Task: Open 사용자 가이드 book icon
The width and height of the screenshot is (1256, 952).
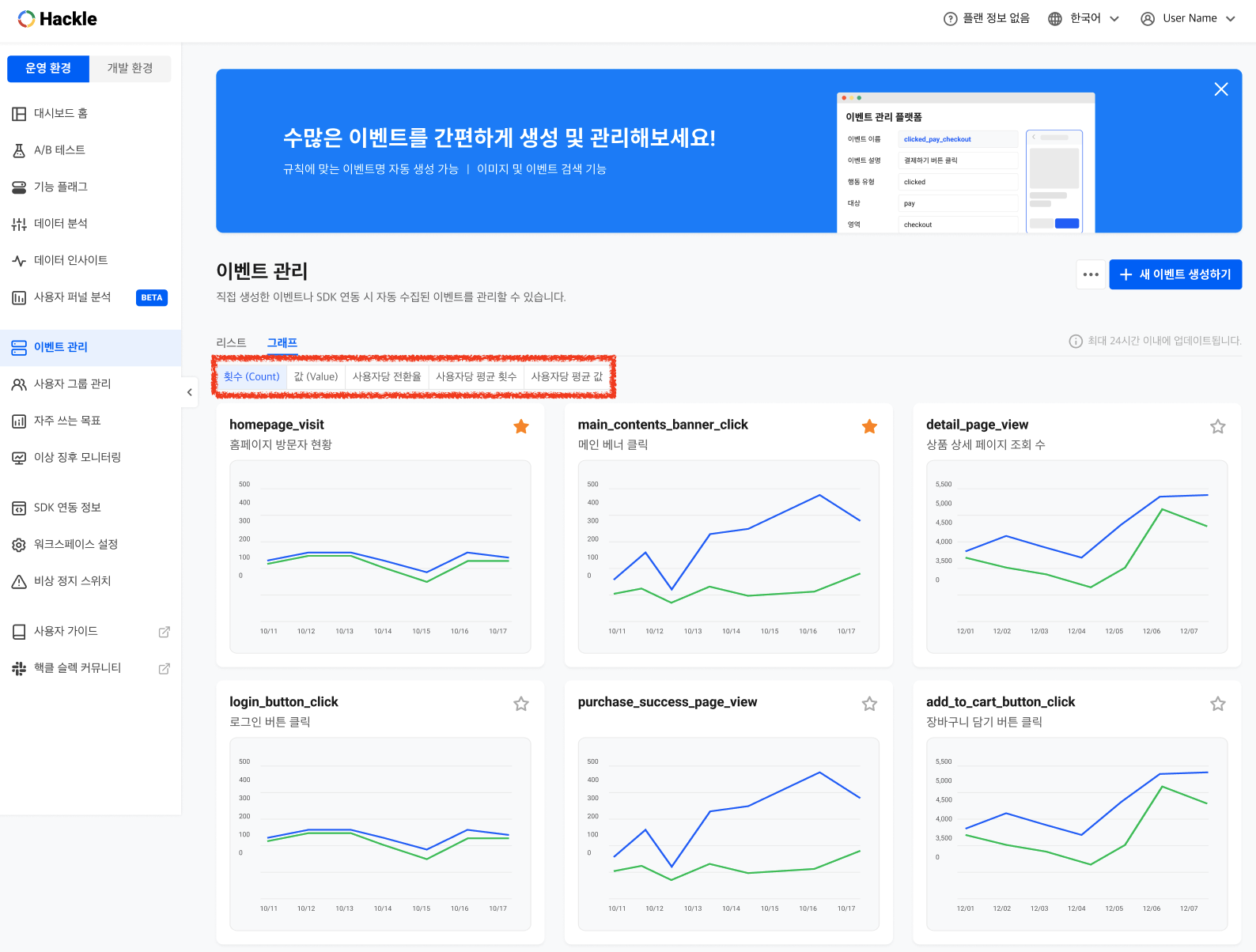Action: coord(19,632)
